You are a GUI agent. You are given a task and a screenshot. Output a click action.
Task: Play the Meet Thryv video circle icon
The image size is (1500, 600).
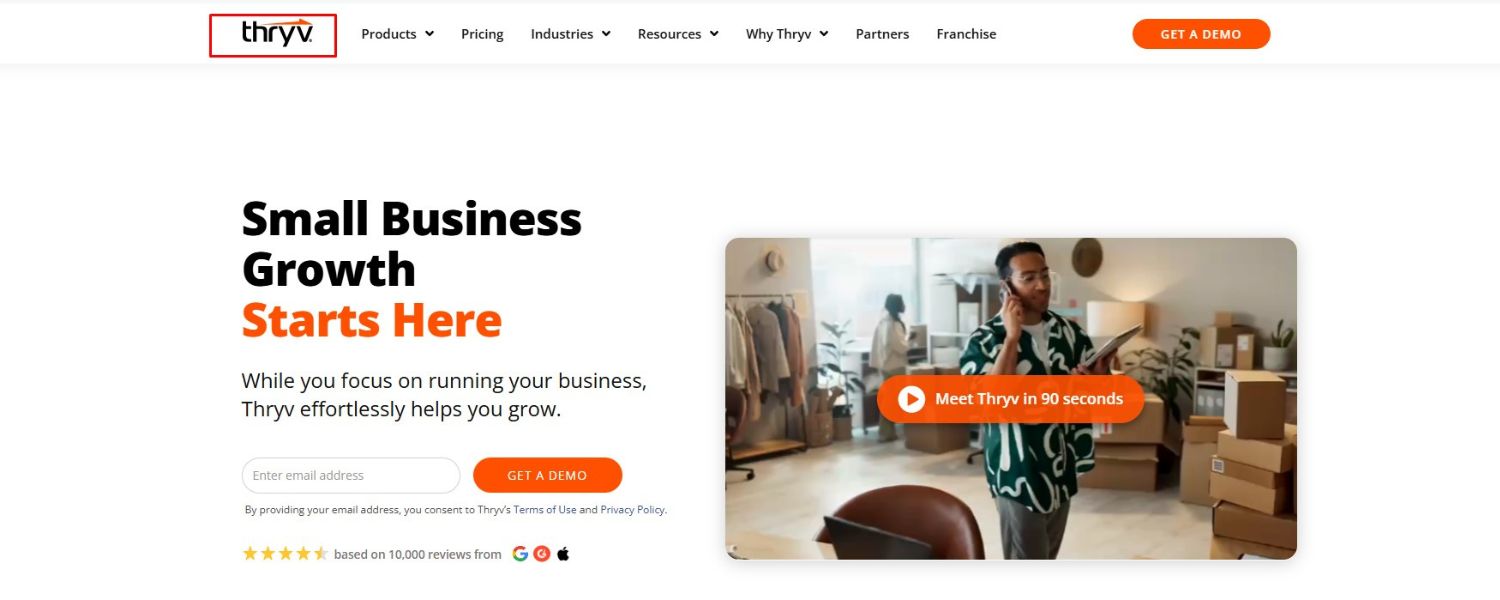click(x=911, y=399)
